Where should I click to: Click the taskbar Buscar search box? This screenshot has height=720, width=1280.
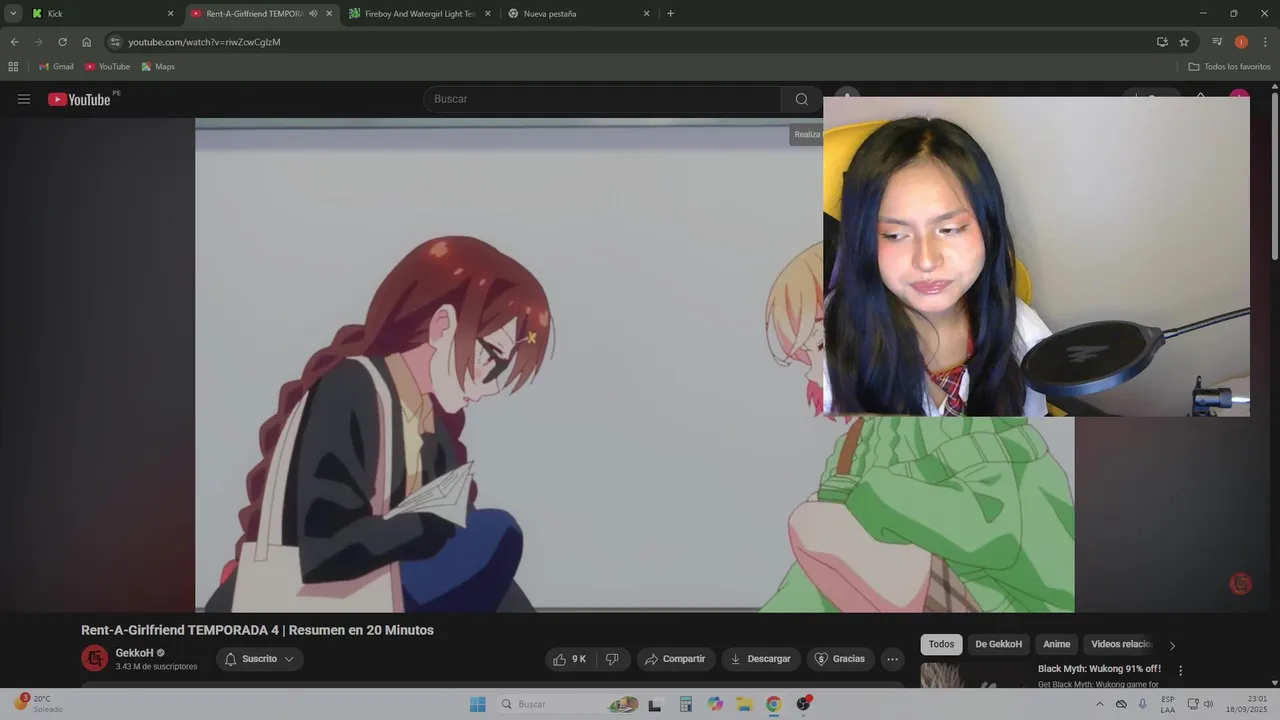coord(568,704)
